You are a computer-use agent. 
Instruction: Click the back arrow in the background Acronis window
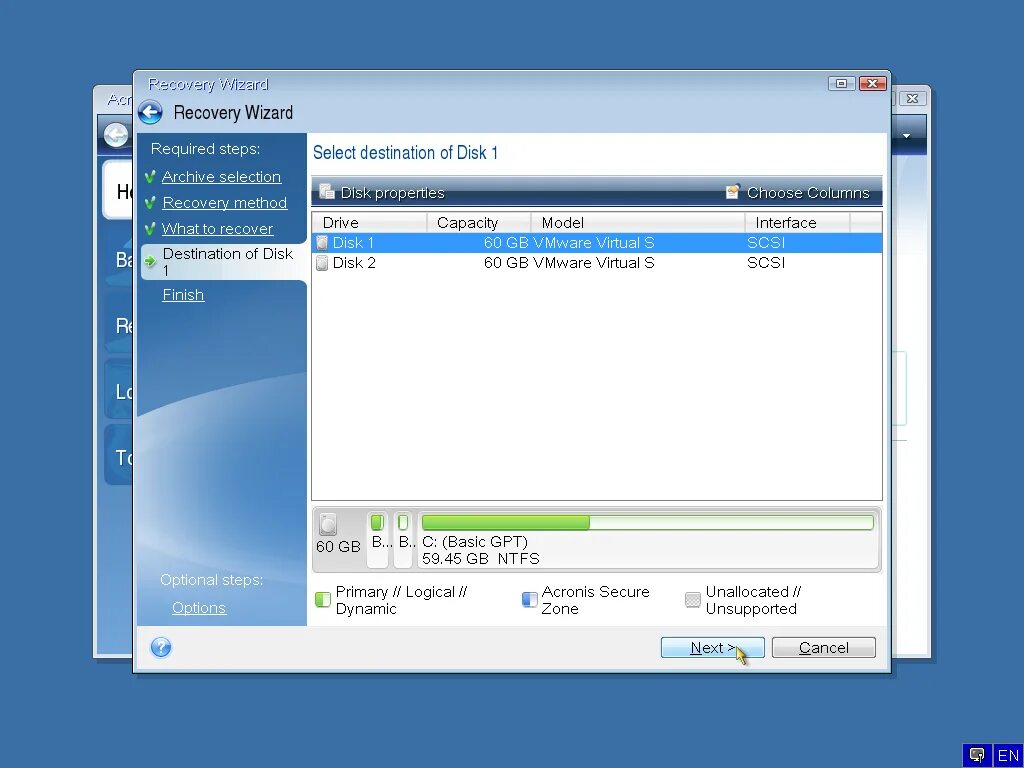pos(116,136)
